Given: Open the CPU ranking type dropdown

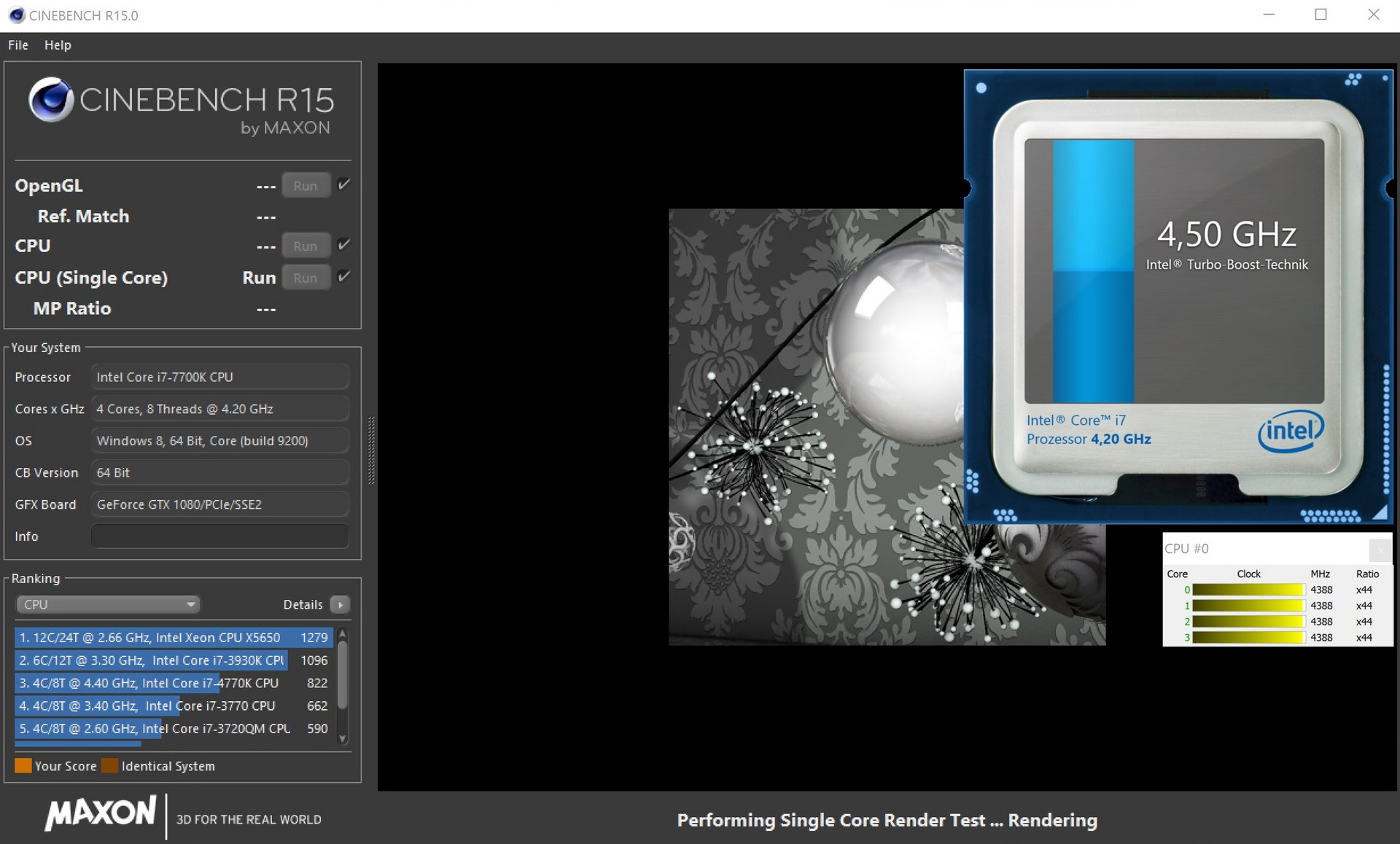Looking at the screenshot, I should (x=108, y=604).
